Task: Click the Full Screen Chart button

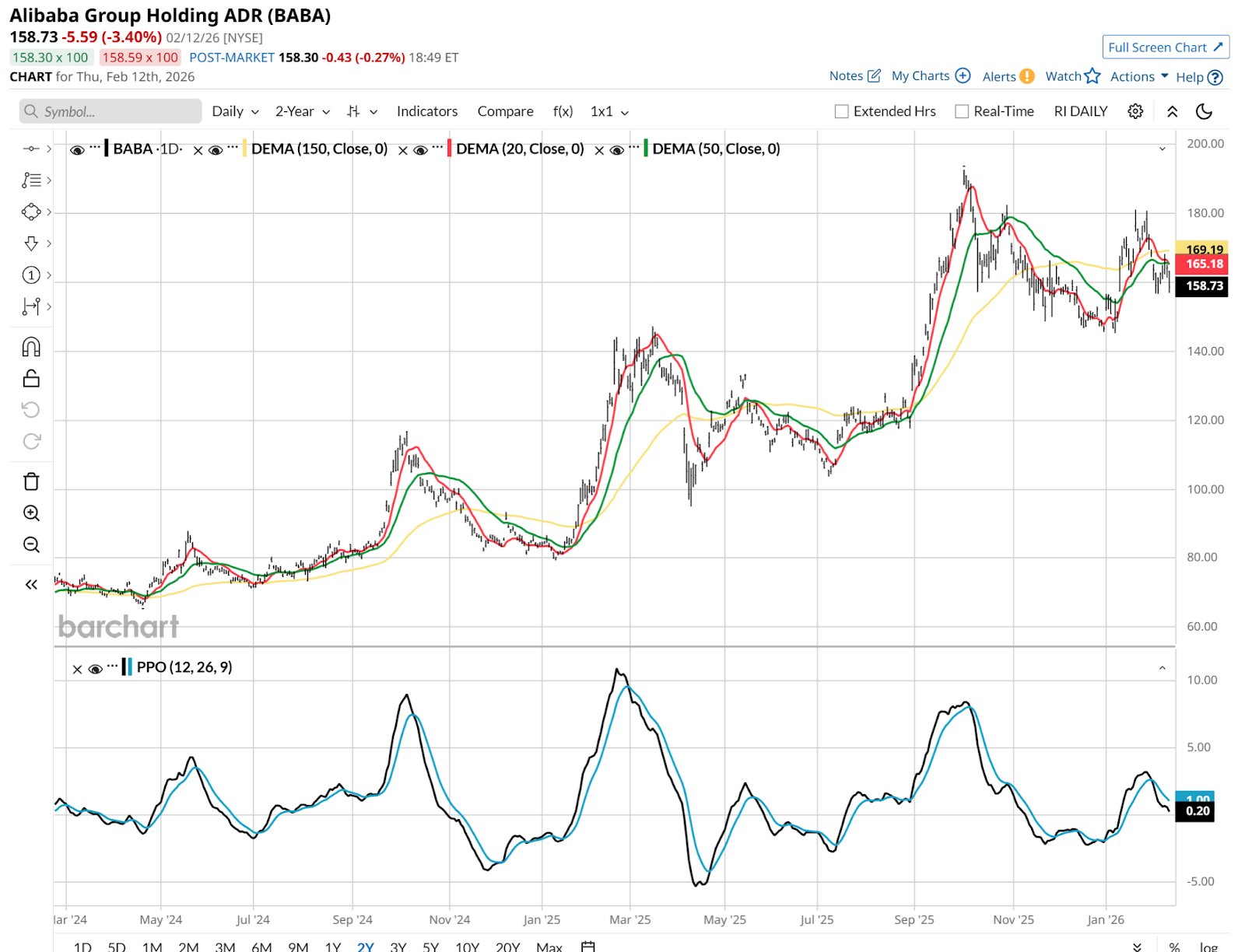Action: (x=1166, y=47)
